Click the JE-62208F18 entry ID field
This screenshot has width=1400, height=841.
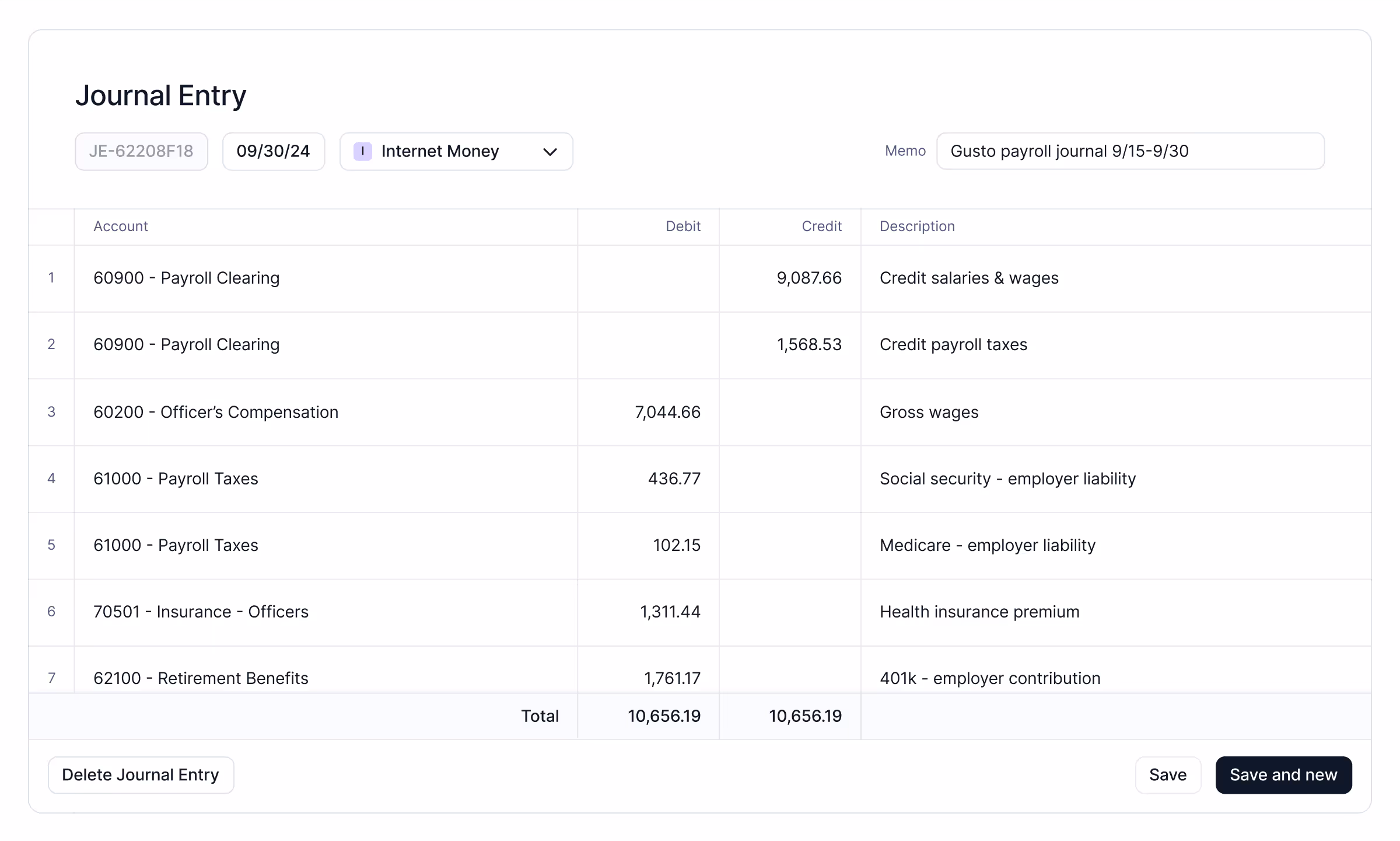141,152
